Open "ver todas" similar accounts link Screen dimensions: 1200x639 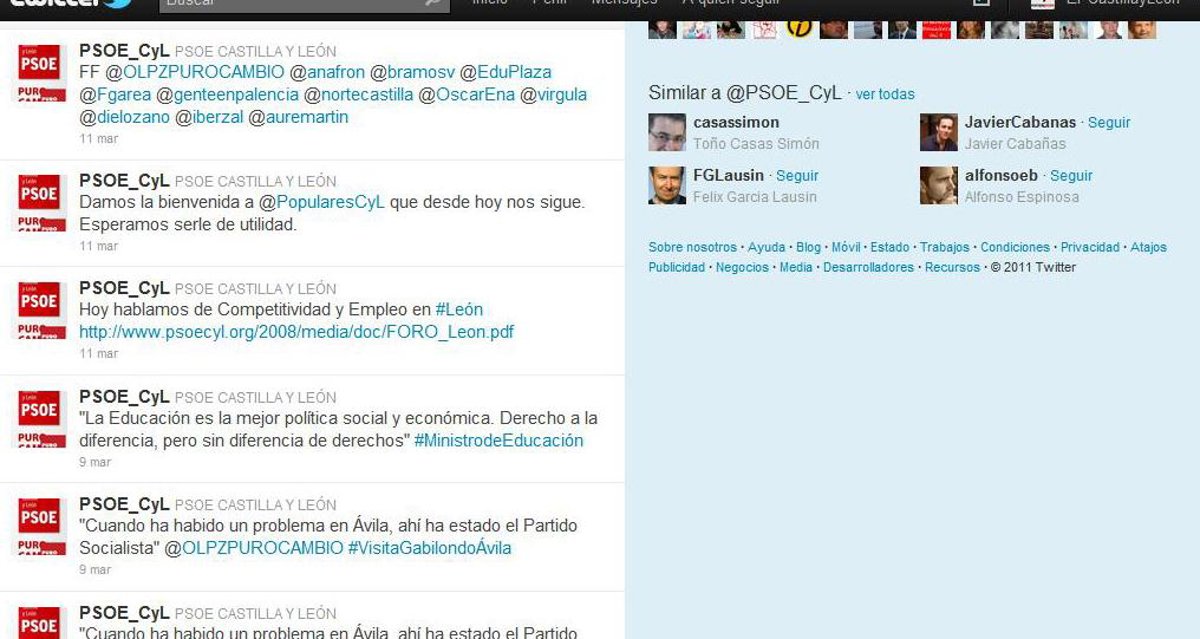tap(885, 94)
